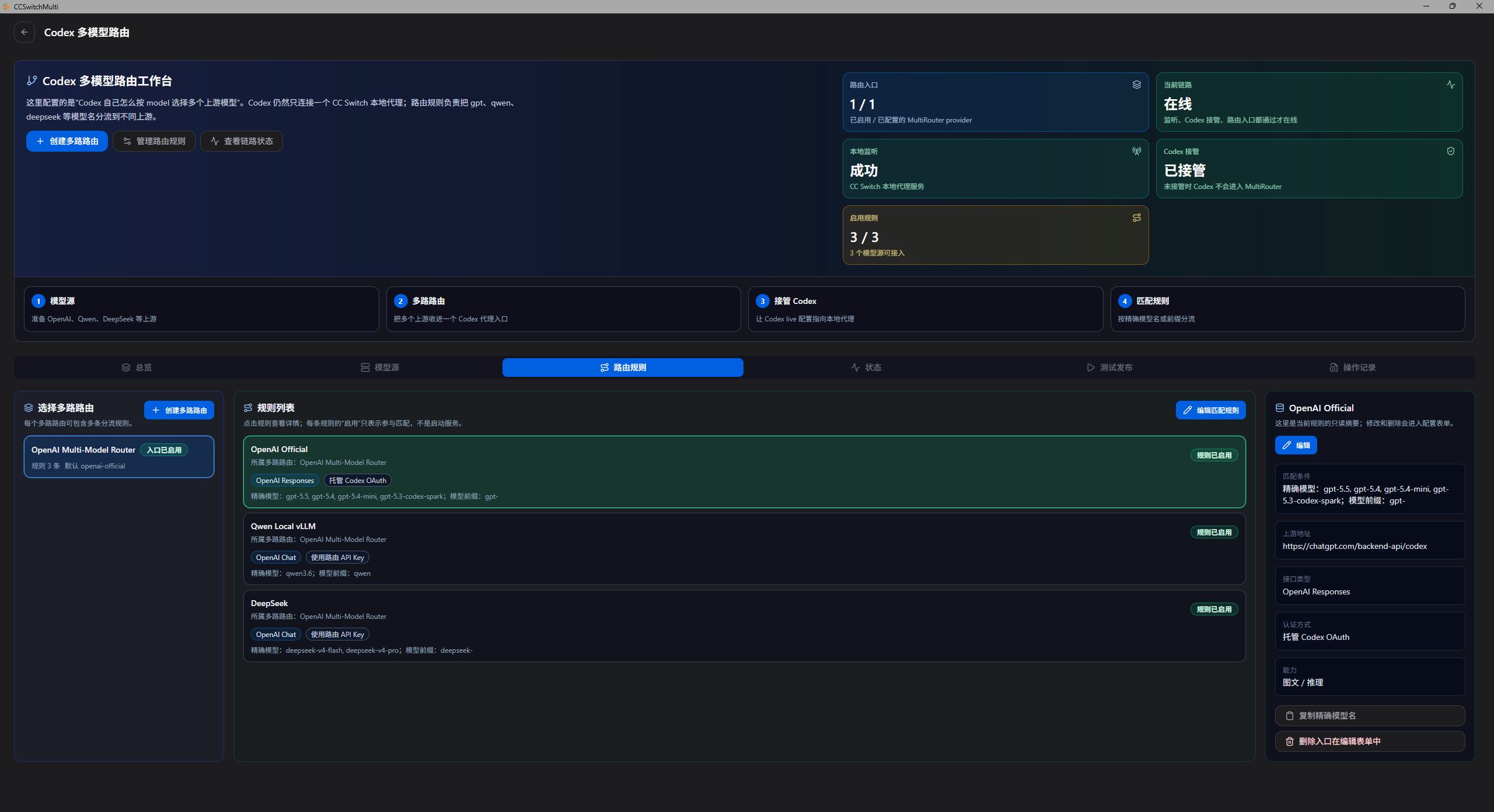Click the OpenAI Responses tag on OpenAI Official
The image size is (1494, 812).
tap(285, 481)
